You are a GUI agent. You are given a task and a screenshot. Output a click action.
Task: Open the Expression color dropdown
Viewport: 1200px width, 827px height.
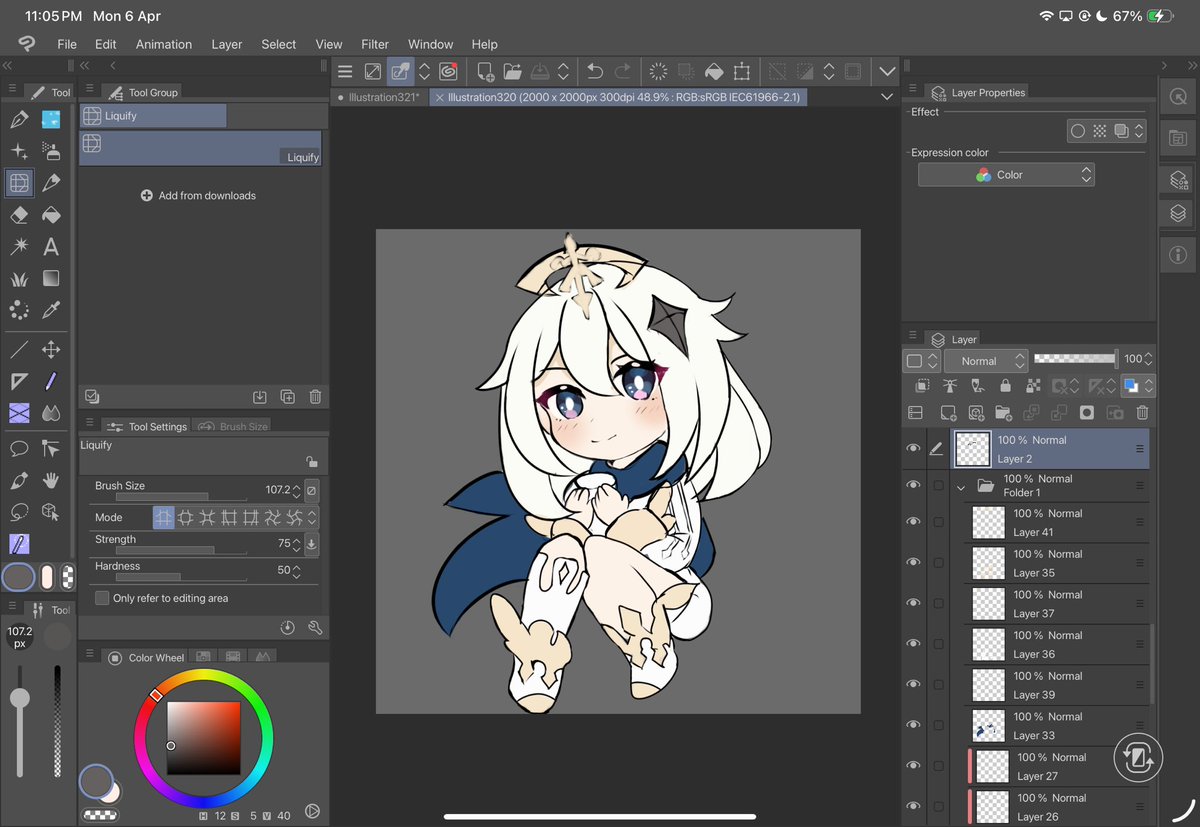(x=1006, y=175)
